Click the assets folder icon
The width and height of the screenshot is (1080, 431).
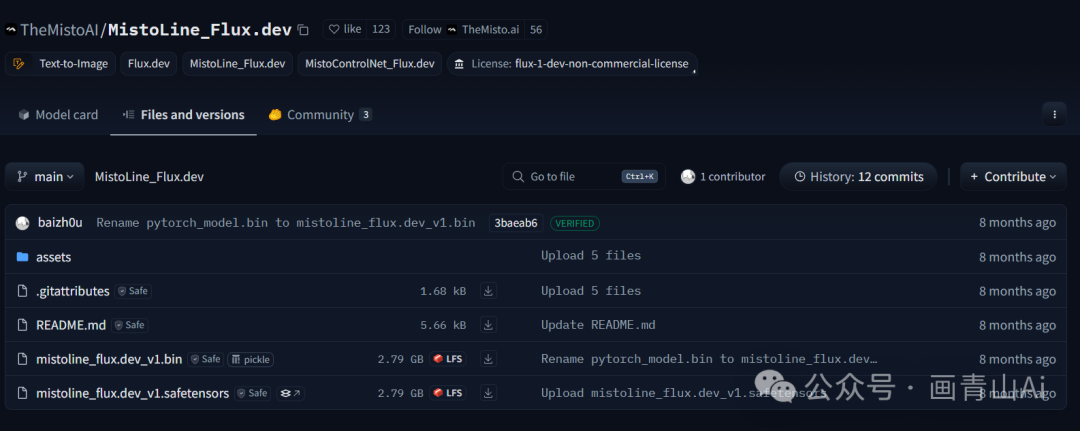(x=23, y=257)
